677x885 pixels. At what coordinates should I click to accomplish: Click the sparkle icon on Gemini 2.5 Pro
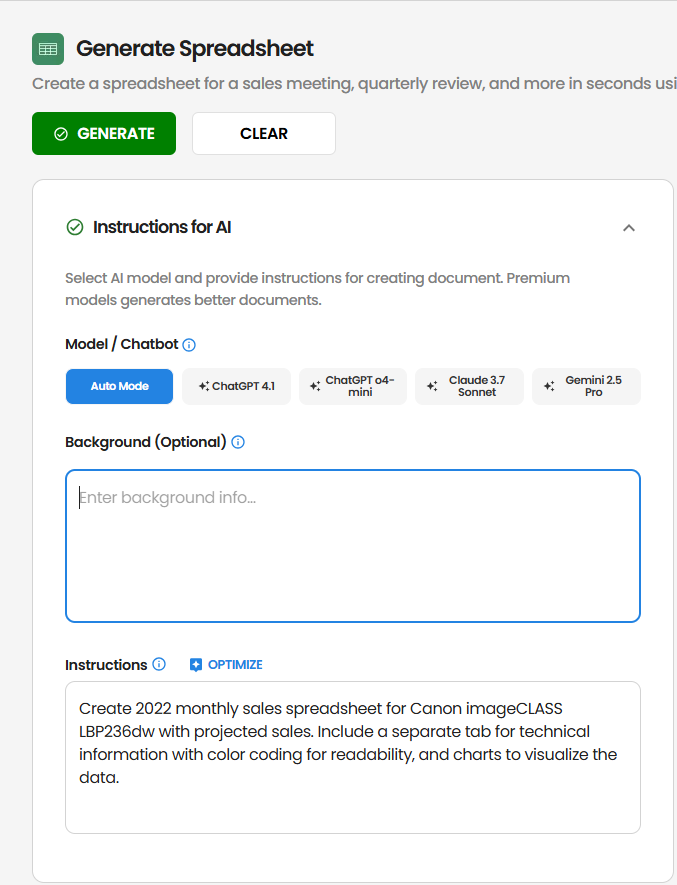click(547, 386)
